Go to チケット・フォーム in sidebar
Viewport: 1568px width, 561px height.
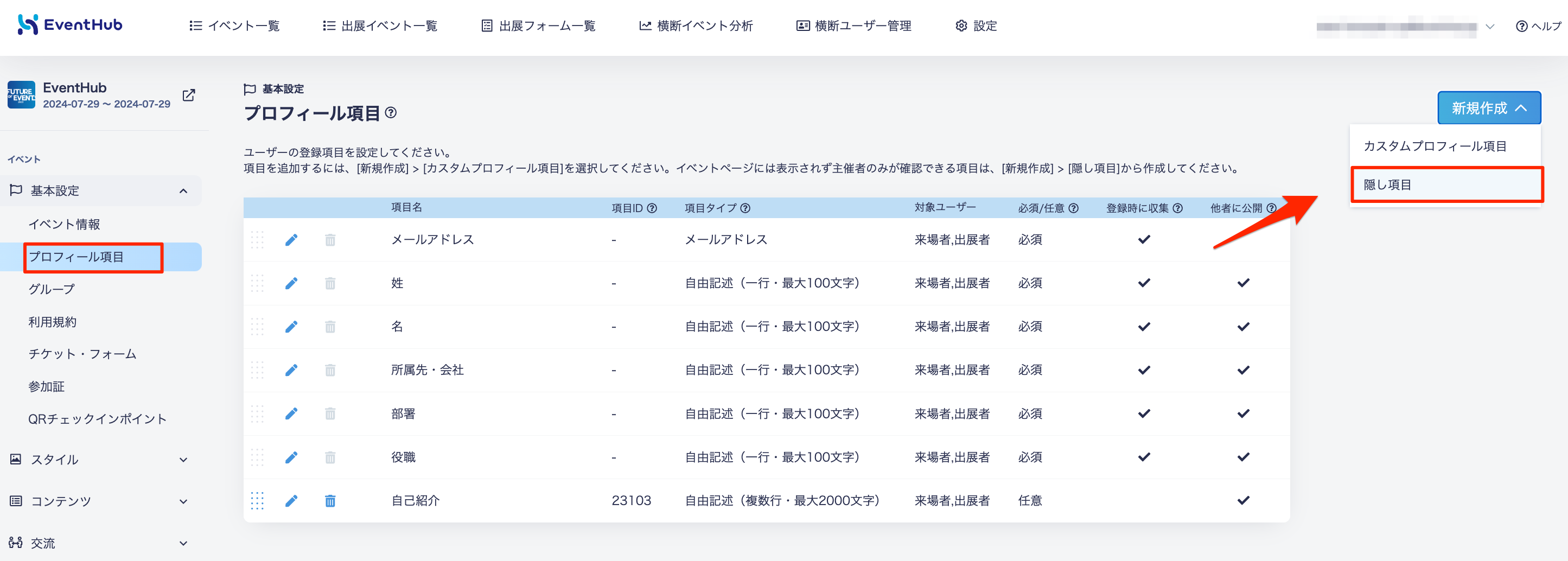(82, 354)
